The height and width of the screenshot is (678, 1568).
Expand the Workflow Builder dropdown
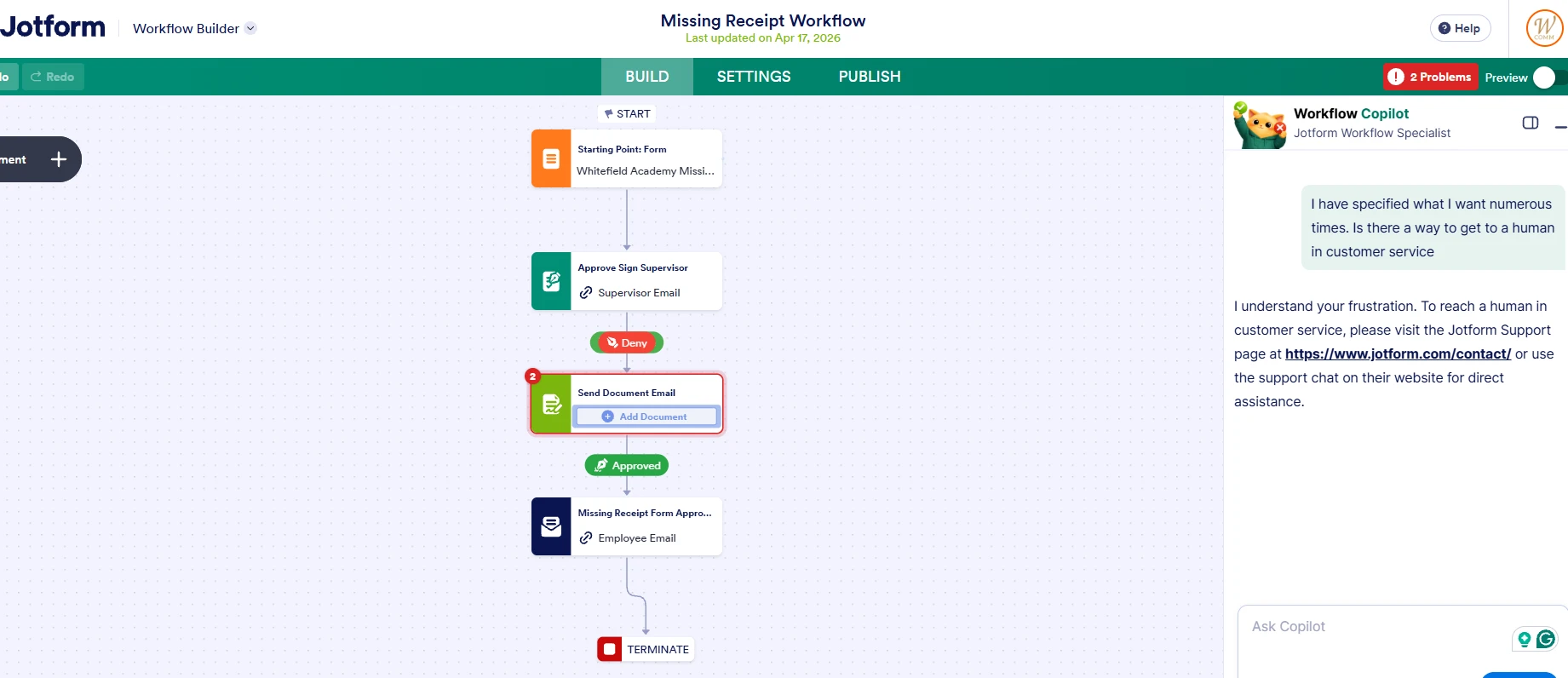[250, 28]
